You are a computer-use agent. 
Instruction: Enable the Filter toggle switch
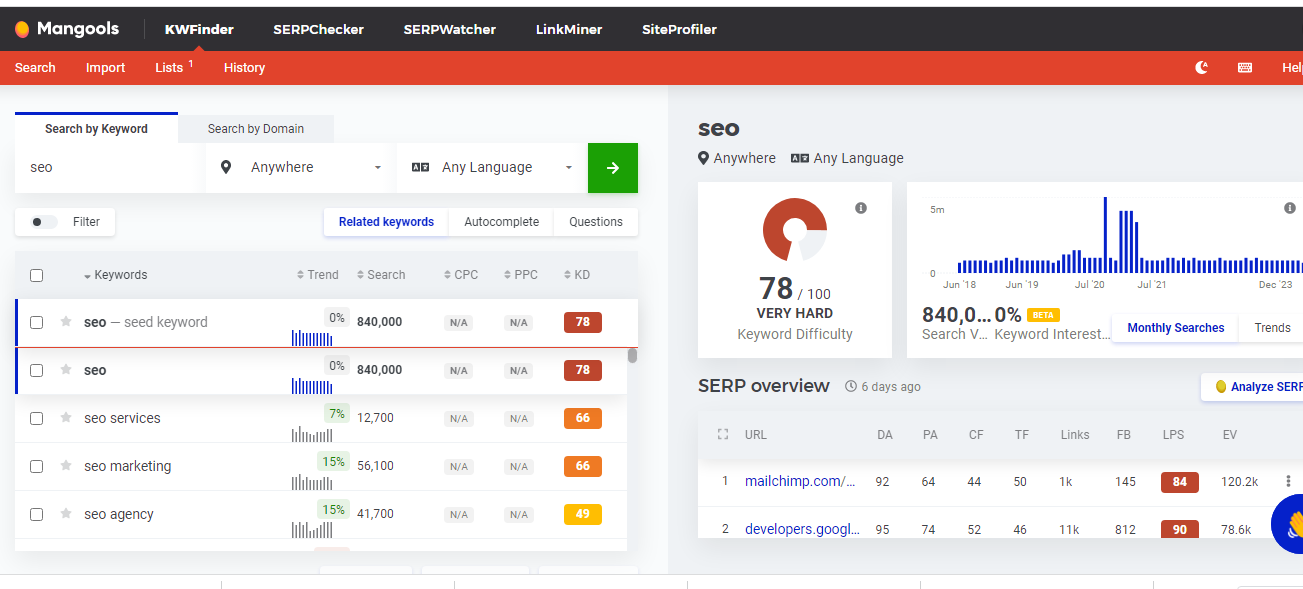pos(44,222)
